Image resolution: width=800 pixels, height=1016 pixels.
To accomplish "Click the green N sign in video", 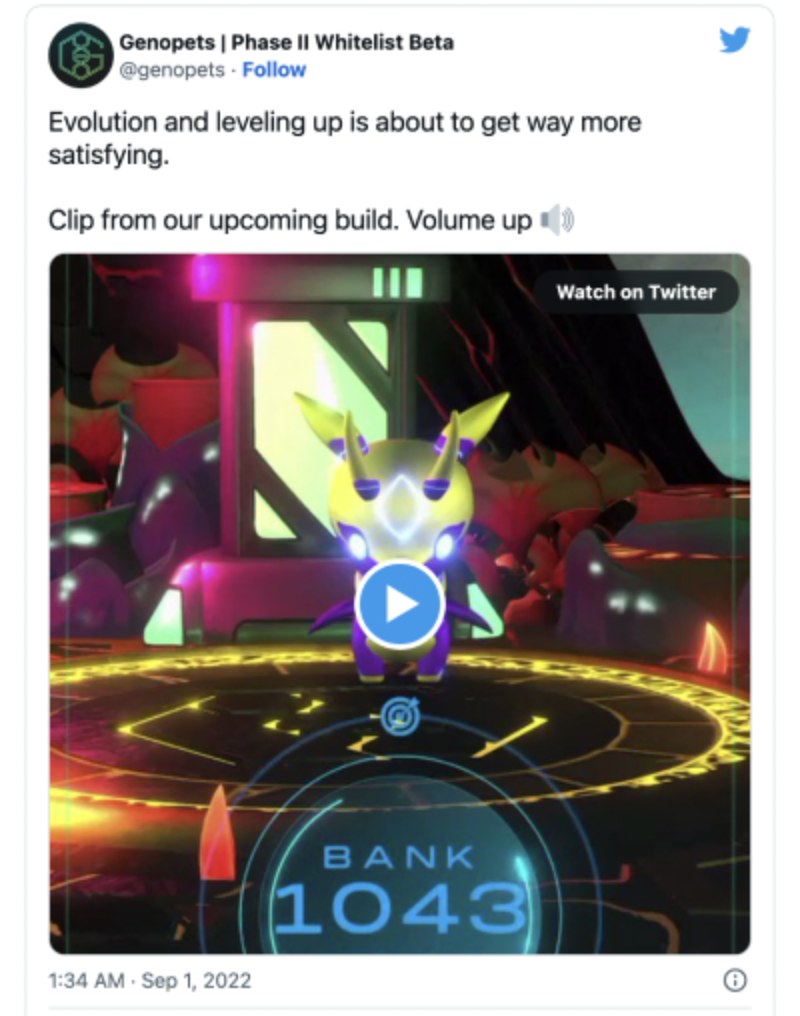I will (x=319, y=429).
